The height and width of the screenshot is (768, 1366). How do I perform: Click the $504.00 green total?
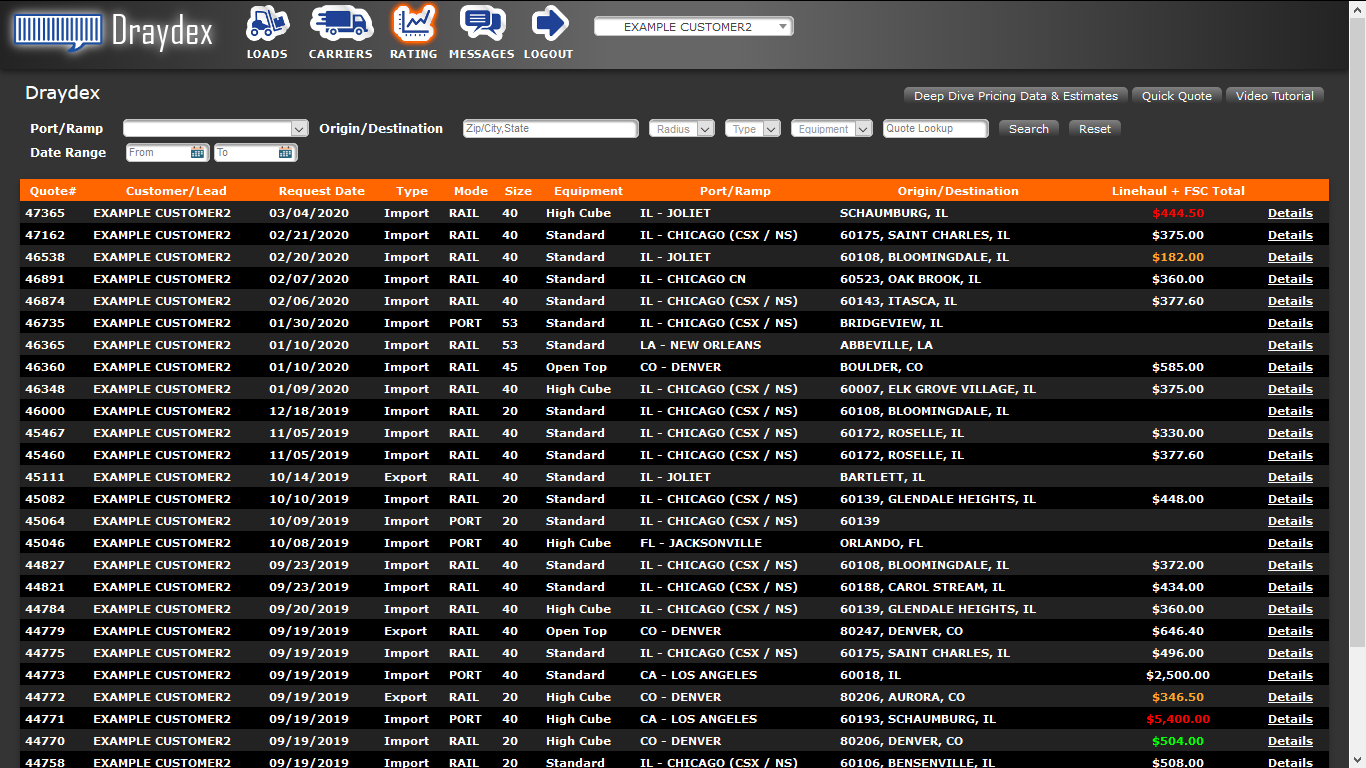point(1178,741)
